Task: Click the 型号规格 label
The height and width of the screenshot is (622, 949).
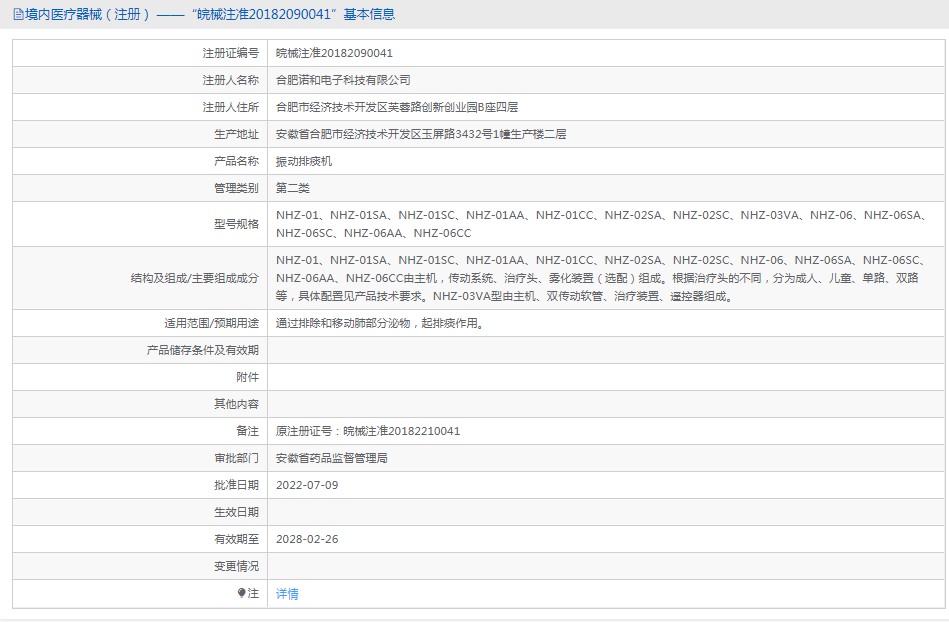Action: (236, 224)
